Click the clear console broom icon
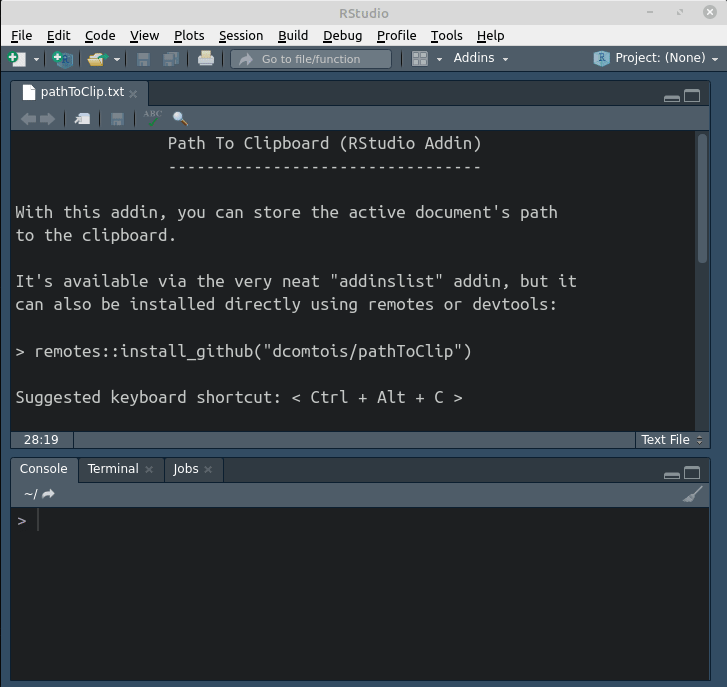Image resolution: width=727 pixels, height=687 pixels. (693, 494)
